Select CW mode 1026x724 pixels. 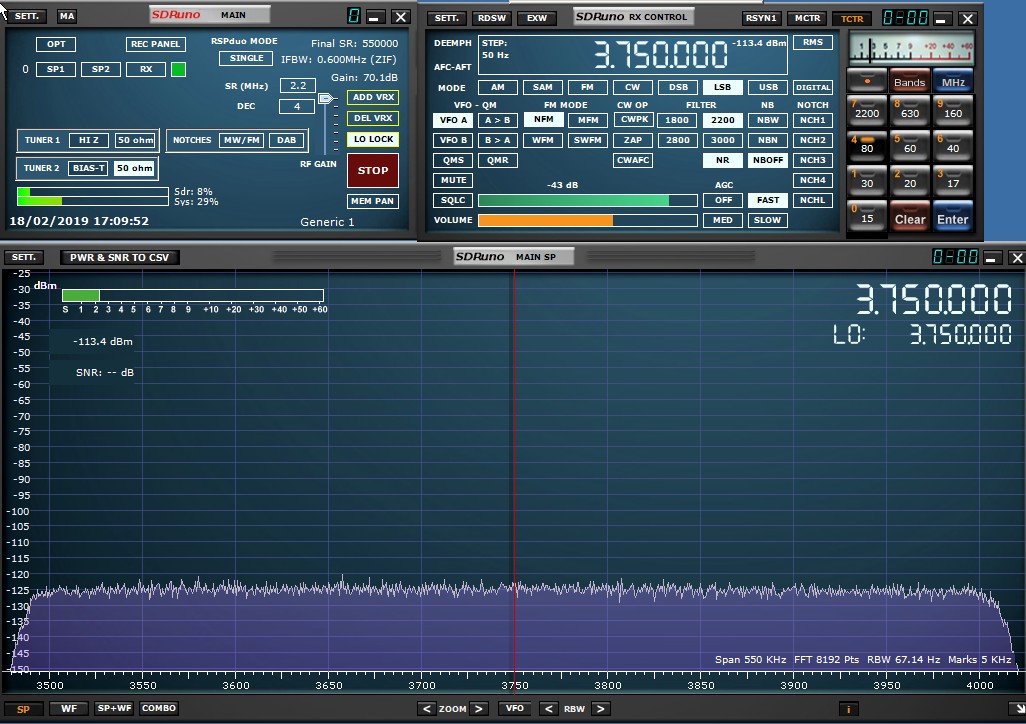click(632, 87)
